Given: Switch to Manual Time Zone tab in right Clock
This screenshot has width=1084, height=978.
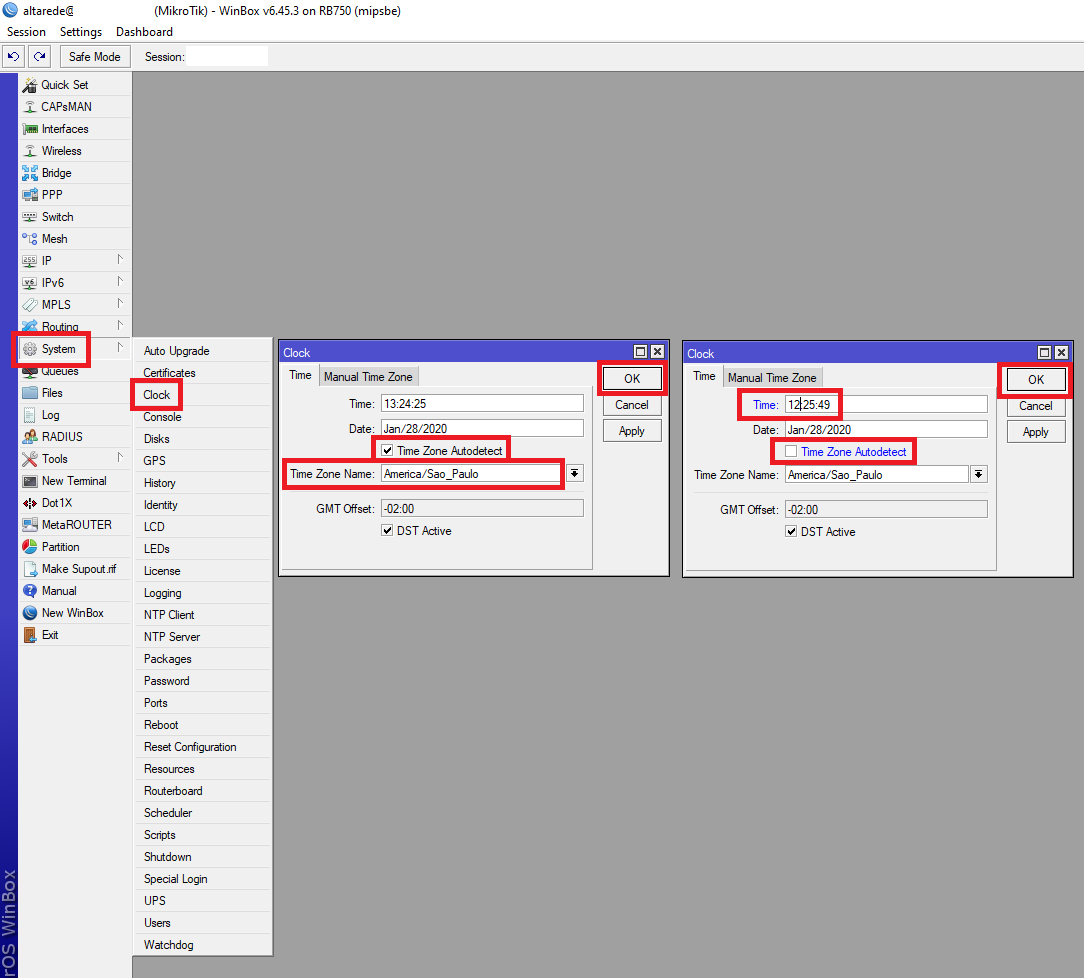Looking at the screenshot, I should tap(772, 378).
